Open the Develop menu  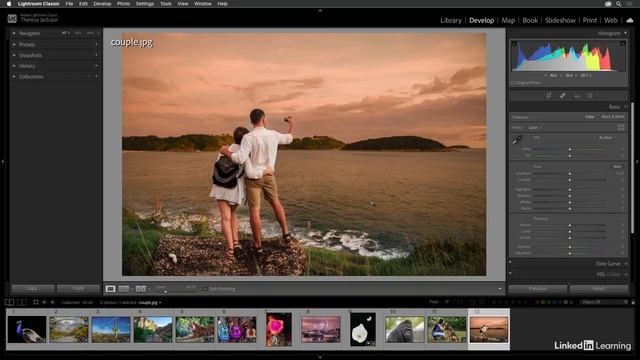[102, 4]
